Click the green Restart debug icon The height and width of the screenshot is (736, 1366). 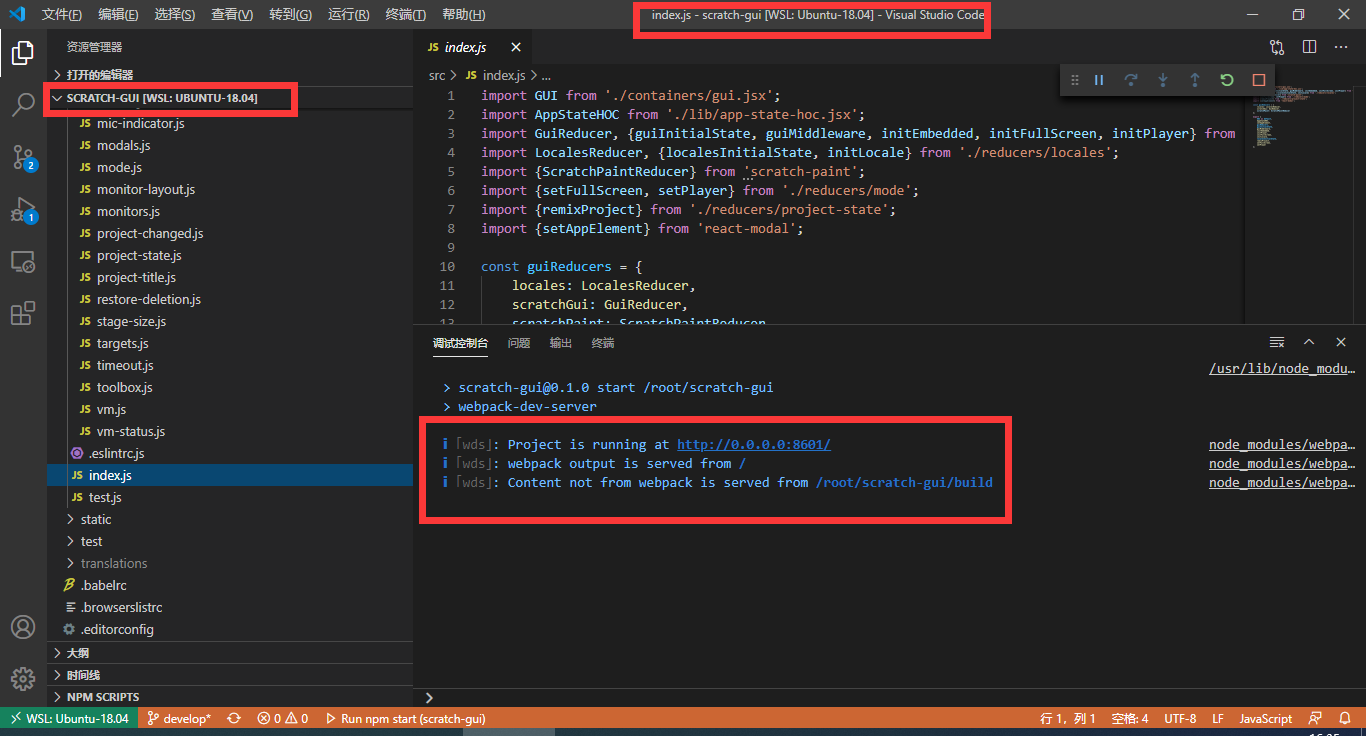tap(1226, 79)
